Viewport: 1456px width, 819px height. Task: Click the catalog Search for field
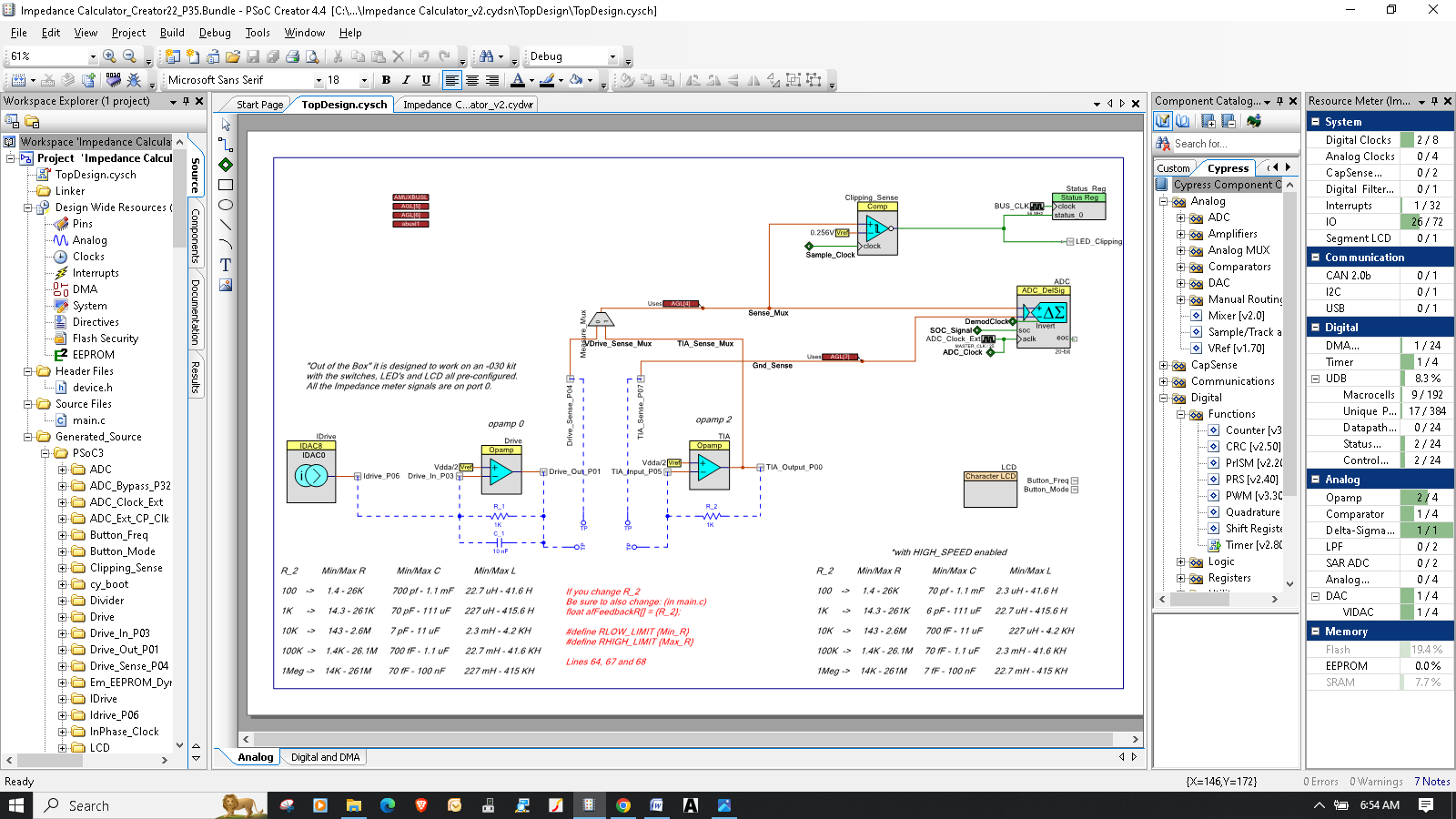pyautogui.click(x=1234, y=144)
